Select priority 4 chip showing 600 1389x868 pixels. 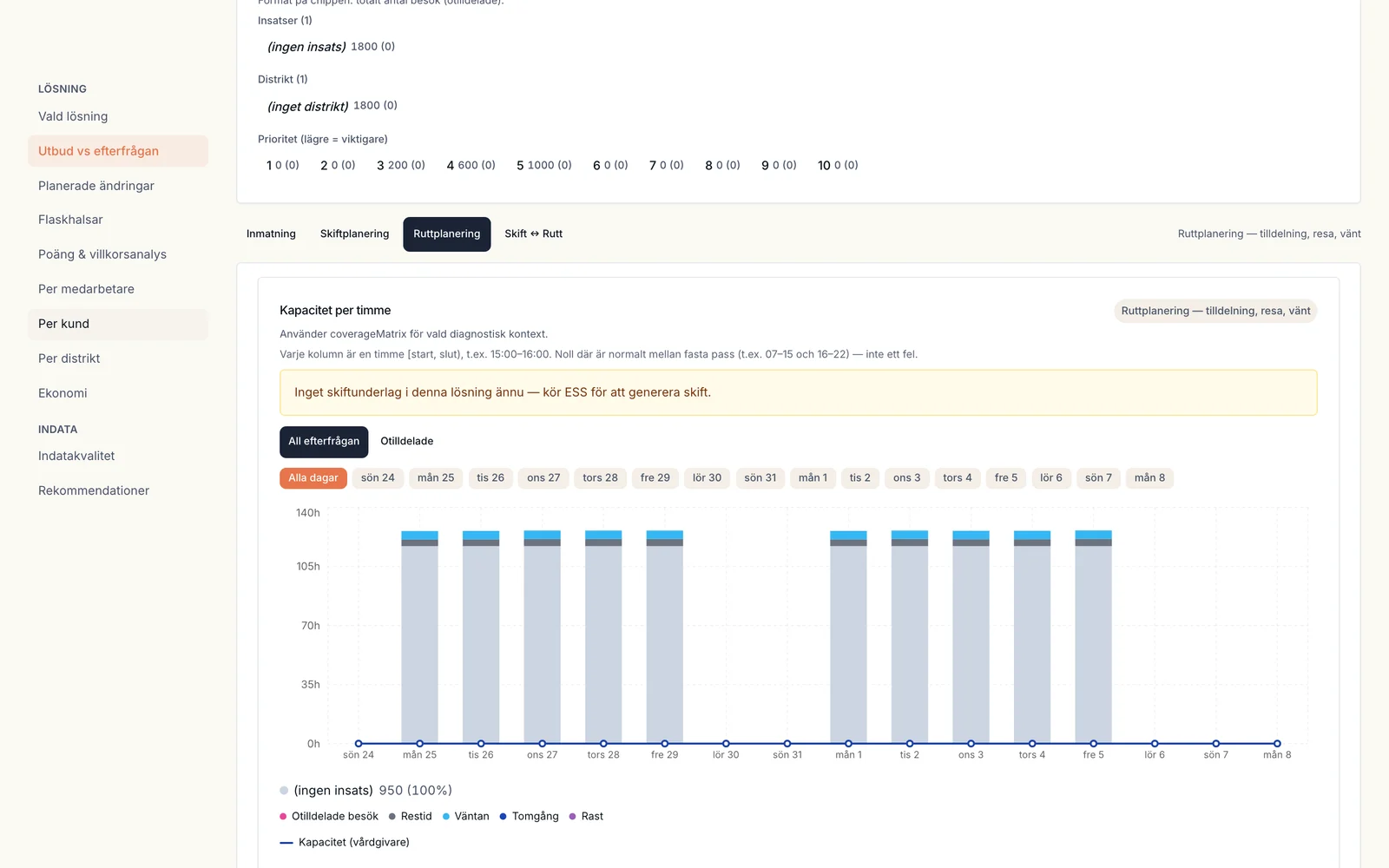coord(471,165)
